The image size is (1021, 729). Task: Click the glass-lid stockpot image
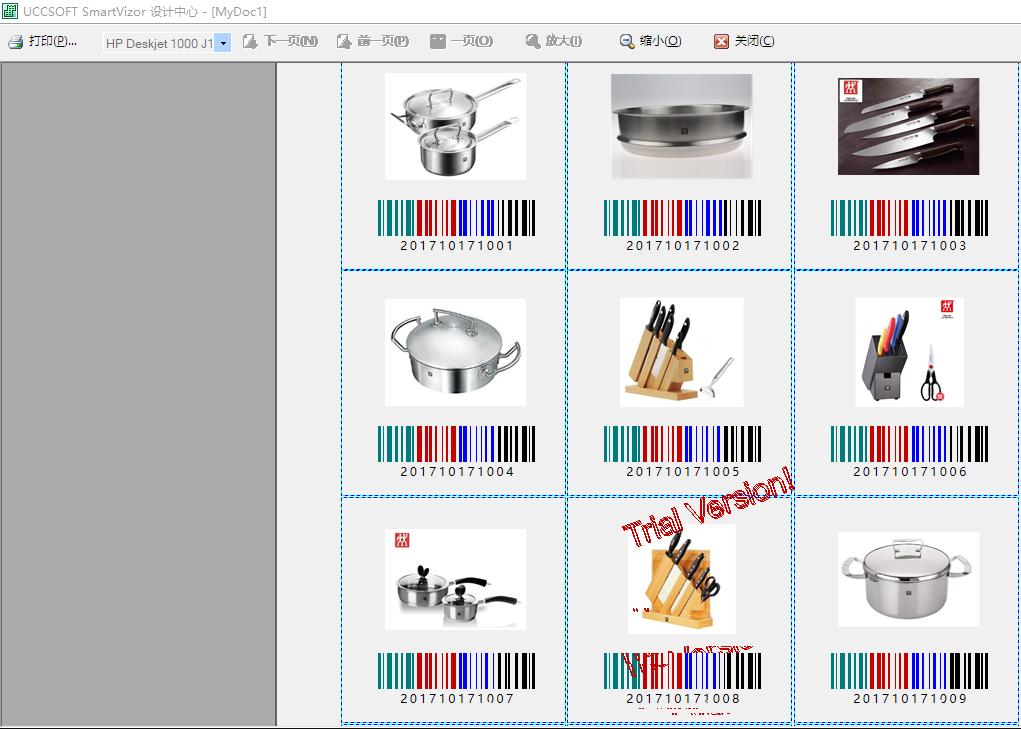pyautogui.click(x=908, y=579)
